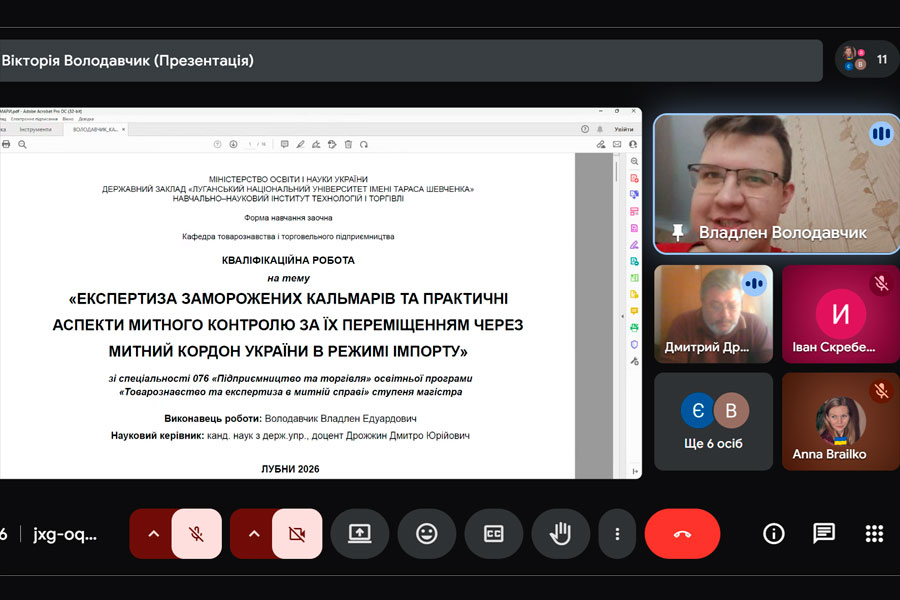Click the Acrobat rotate icon

(x=364, y=144)
